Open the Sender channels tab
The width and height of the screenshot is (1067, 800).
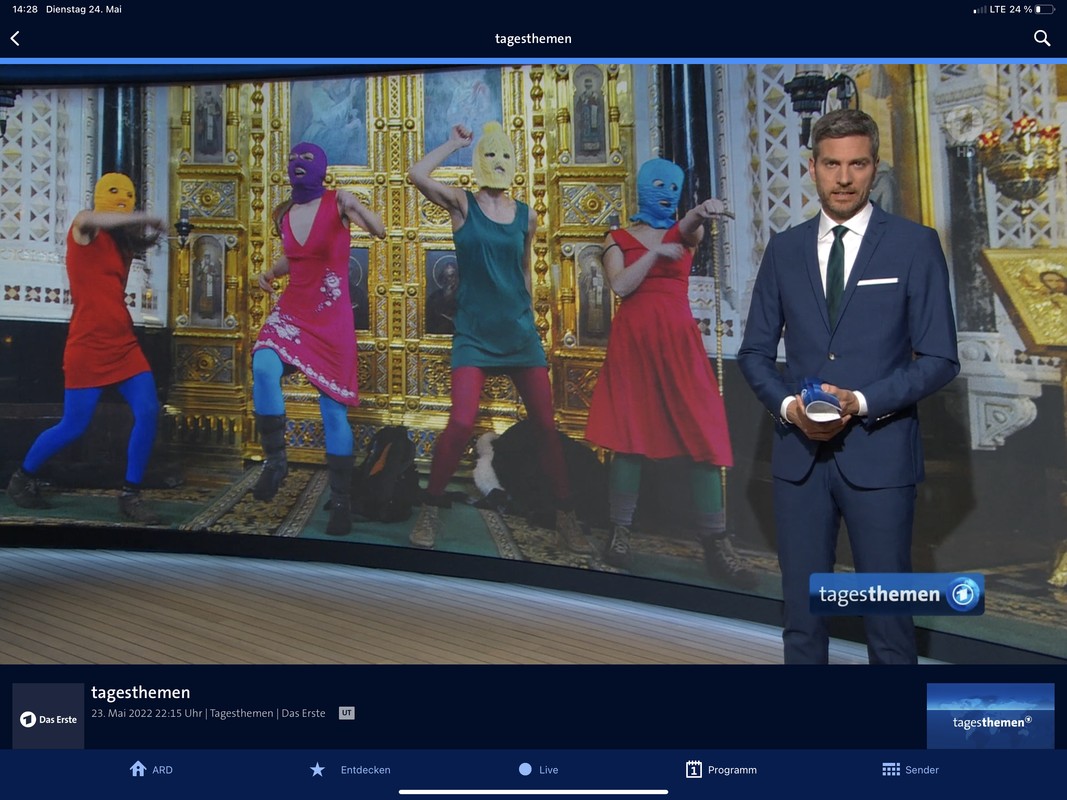coord(910,769)
